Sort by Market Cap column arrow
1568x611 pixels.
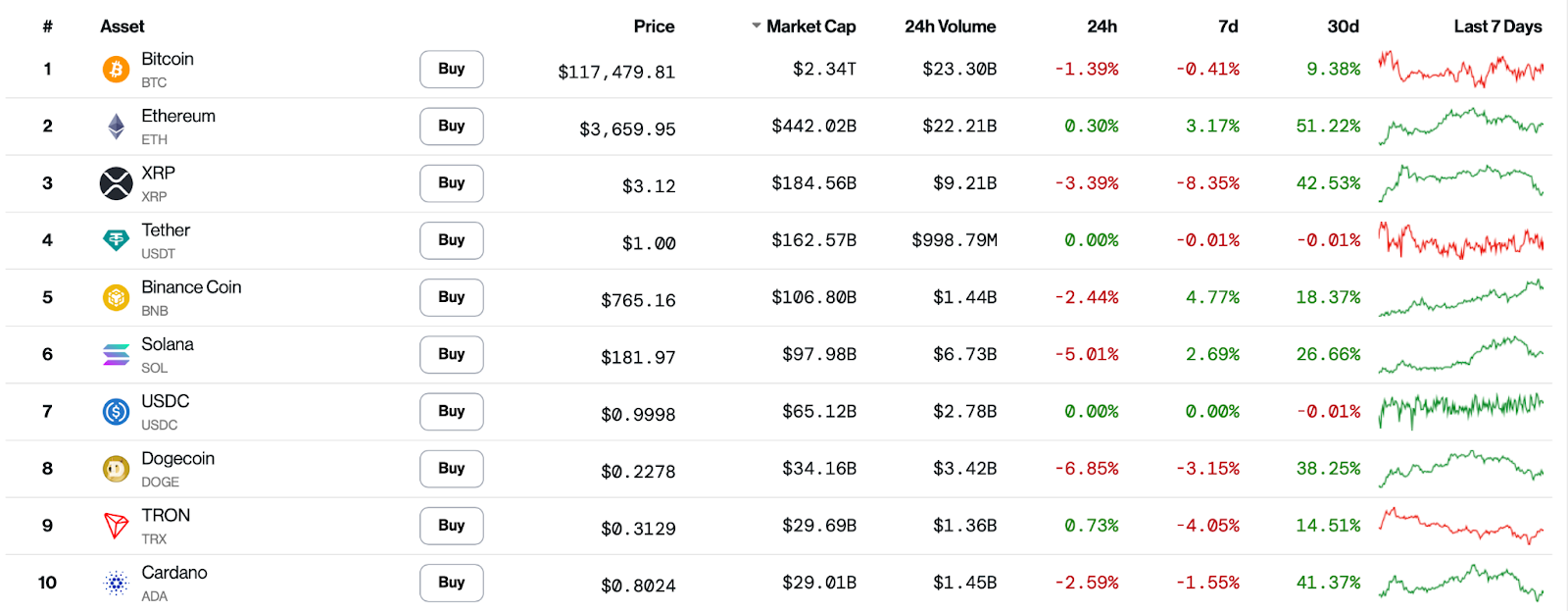(x=757, y=26)
